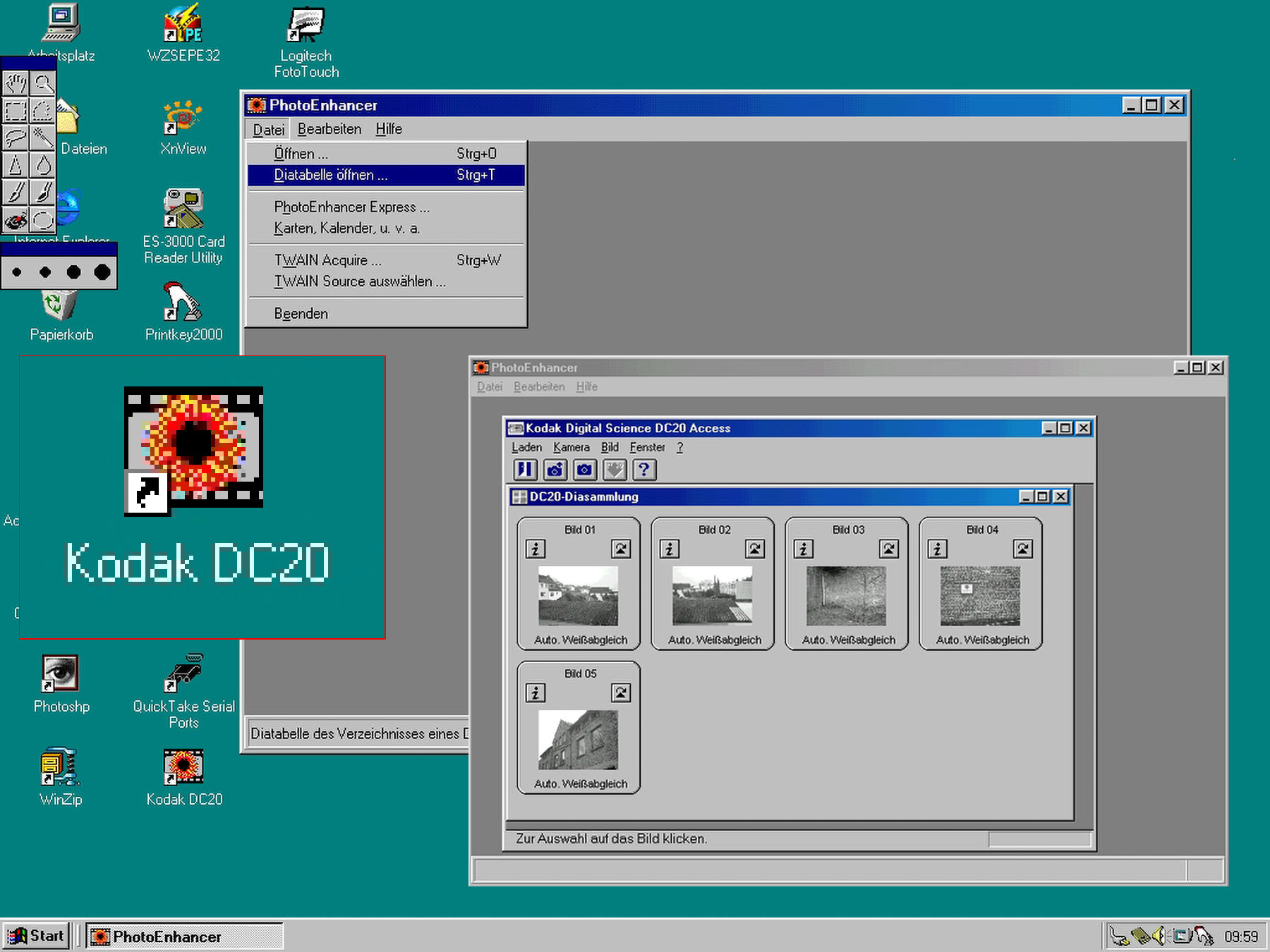Open the Logitech FotoTouch desktop shortcut
The image size is (1270, 952).
coord(306,42)
